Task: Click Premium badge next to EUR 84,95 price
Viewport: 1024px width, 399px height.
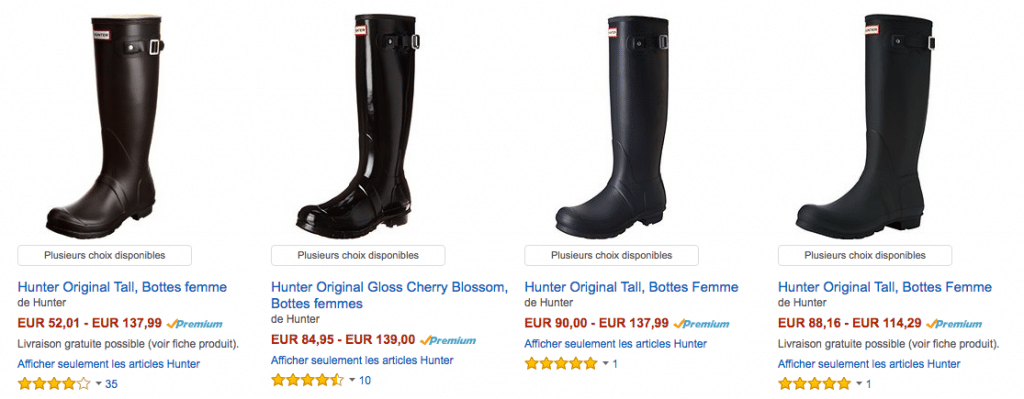Action: coord(448,340)
